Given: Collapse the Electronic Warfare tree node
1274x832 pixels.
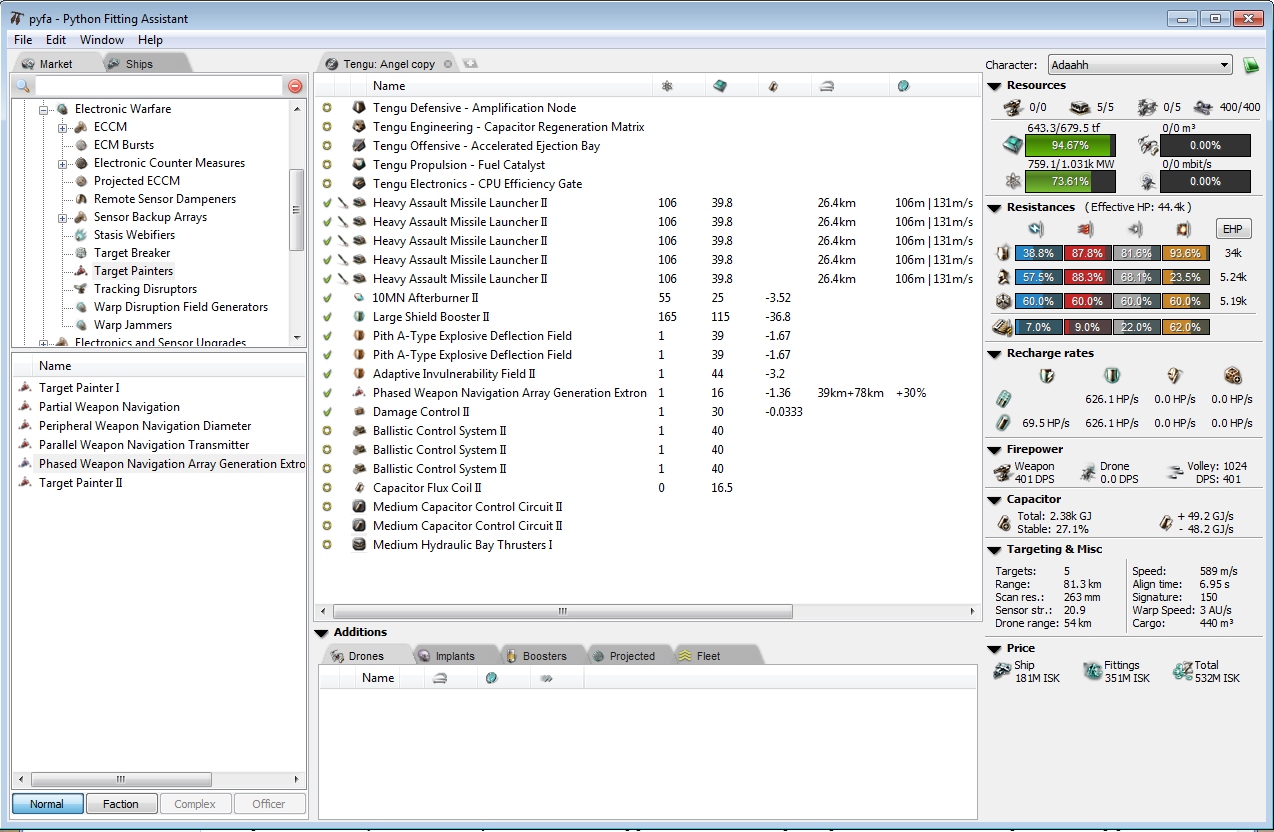Looking at the screenshot, I should pyautogui.click(x=45, y=109).
